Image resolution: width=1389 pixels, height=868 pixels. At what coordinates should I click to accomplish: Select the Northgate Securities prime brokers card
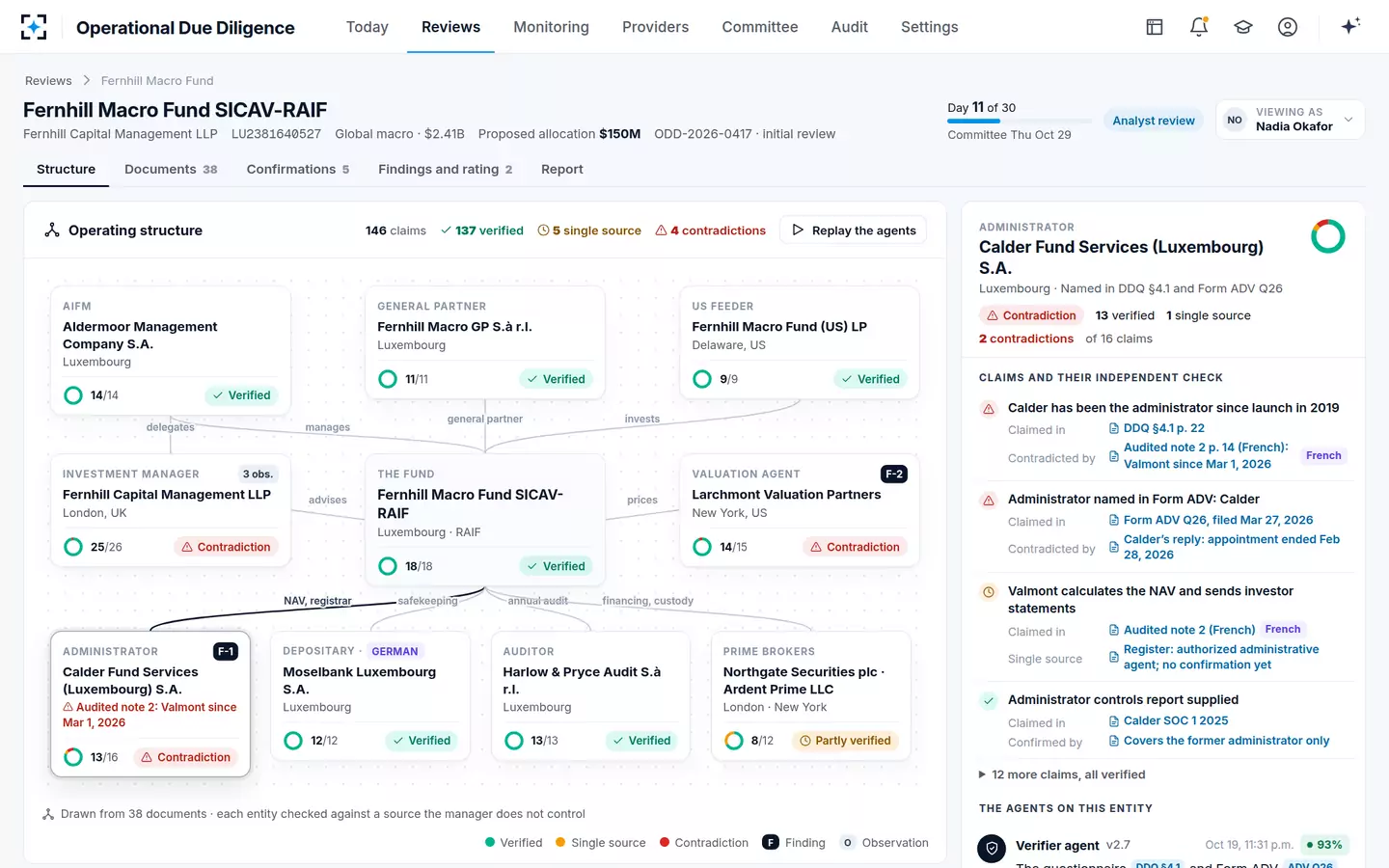[x=810, y=695]
